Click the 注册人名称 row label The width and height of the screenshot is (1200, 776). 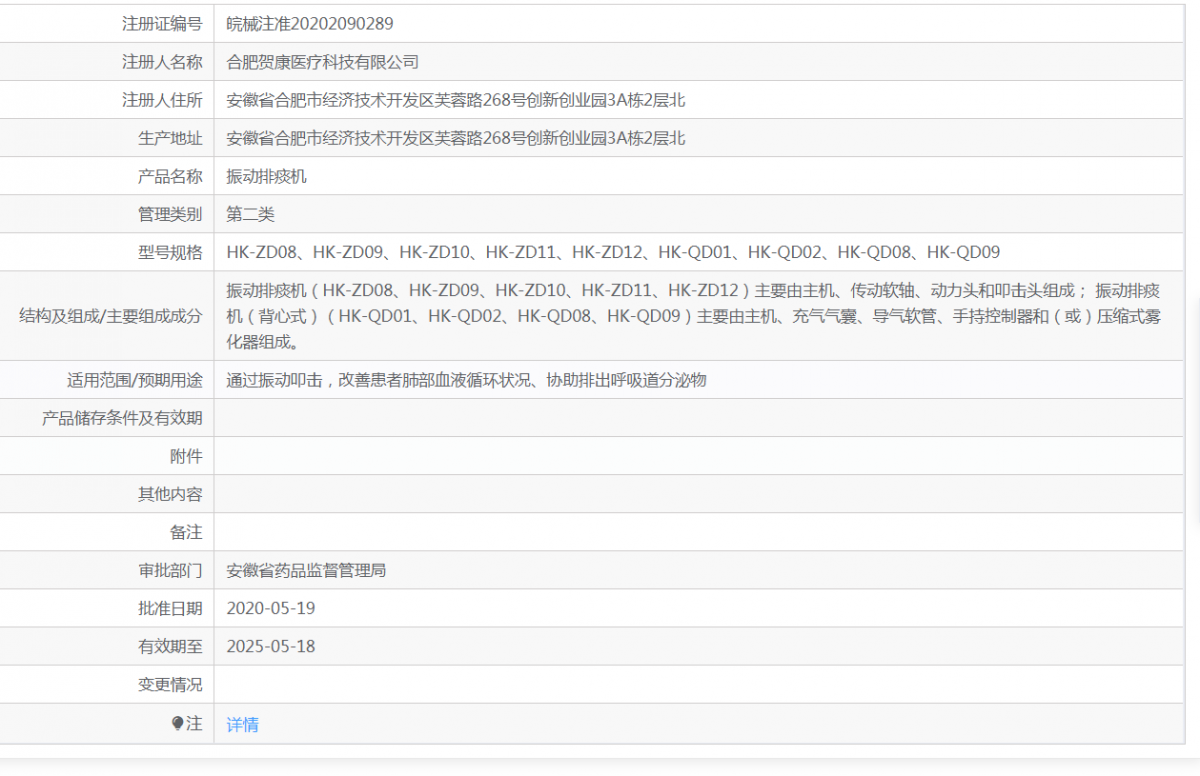(162, 62)
